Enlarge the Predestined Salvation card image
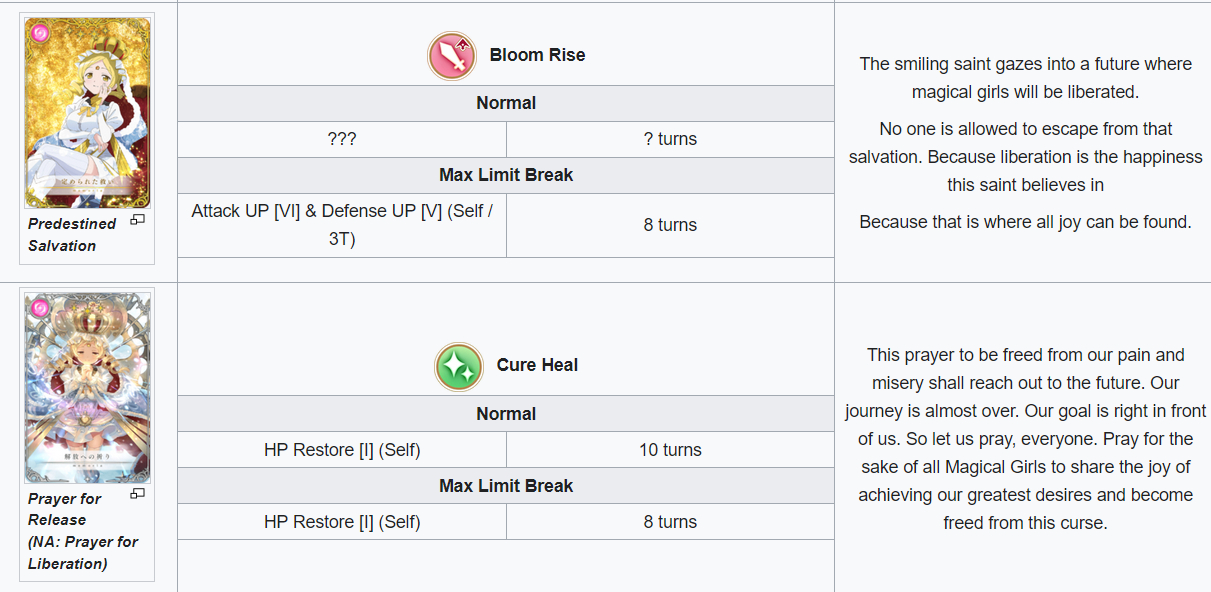The image size is (1211, 592). coord(138,219)
